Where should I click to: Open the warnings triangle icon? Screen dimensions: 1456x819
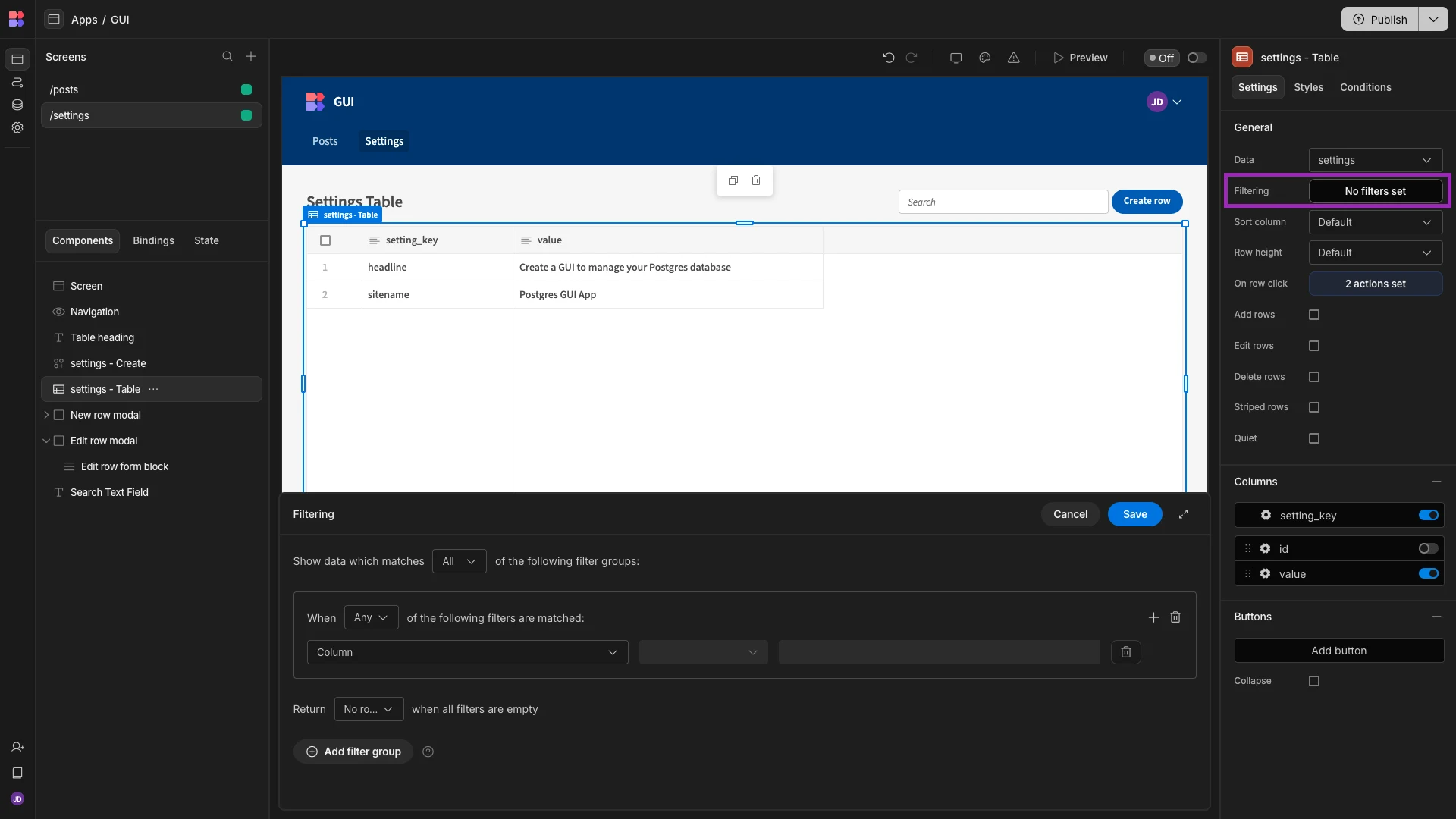pyautogui.click(x=1014, y=58)
